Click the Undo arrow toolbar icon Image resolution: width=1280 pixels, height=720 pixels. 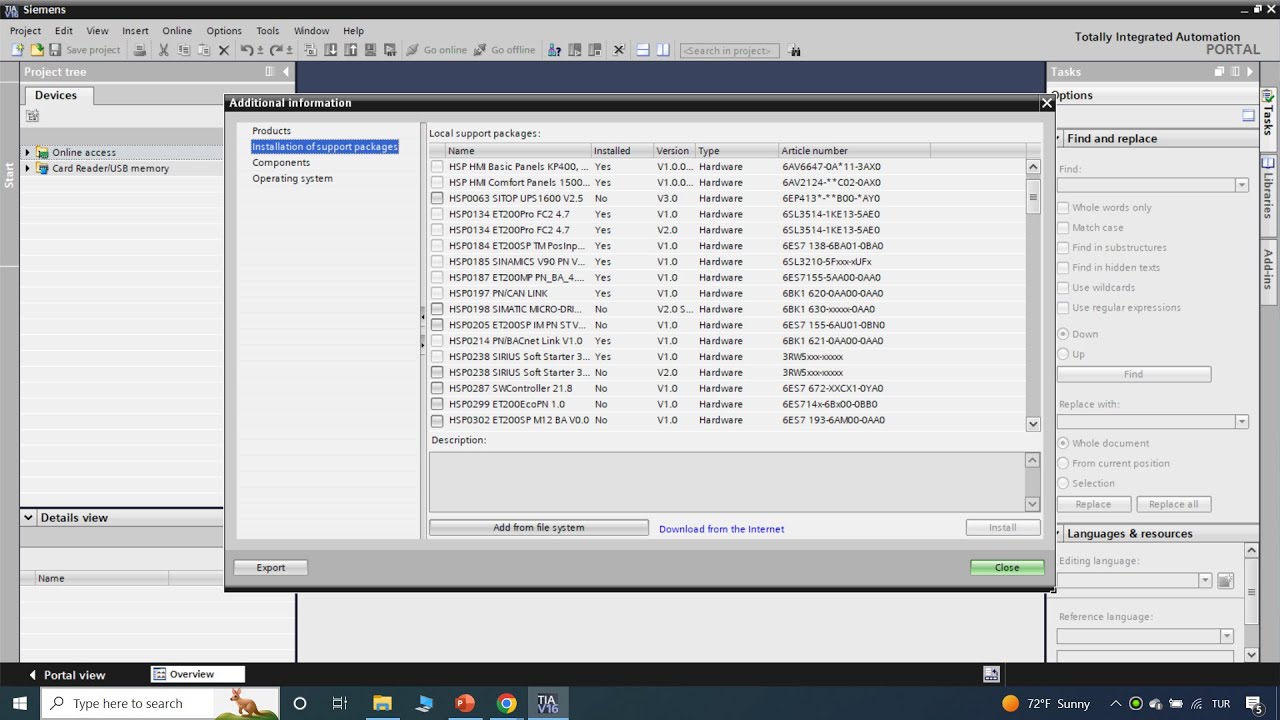246,50
